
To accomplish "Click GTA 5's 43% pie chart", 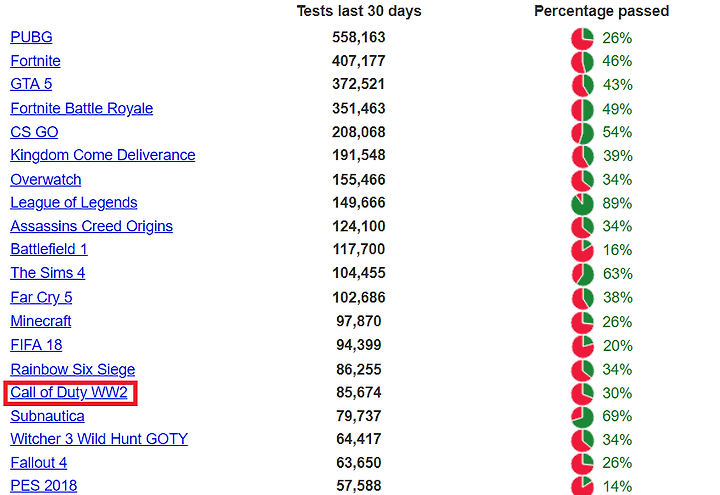I will [x=582, y=85].
